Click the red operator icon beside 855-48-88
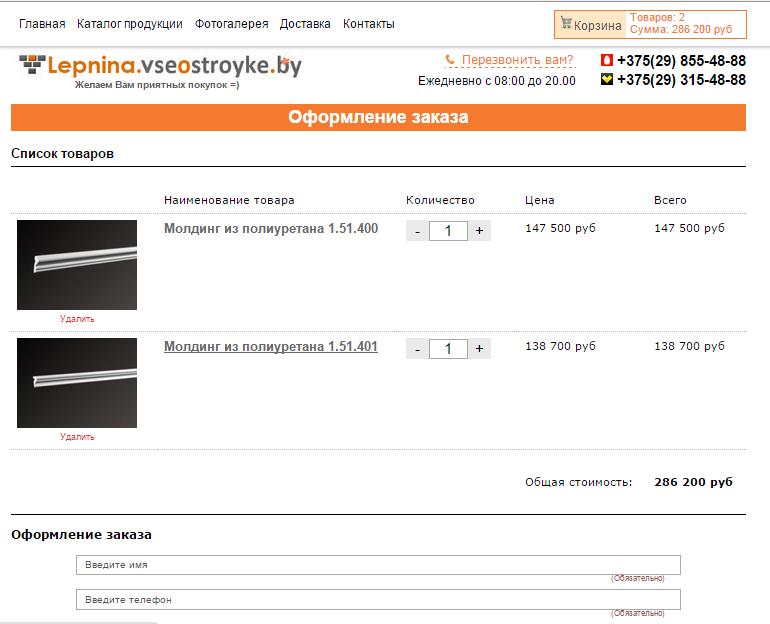 (x=607, y=60)
